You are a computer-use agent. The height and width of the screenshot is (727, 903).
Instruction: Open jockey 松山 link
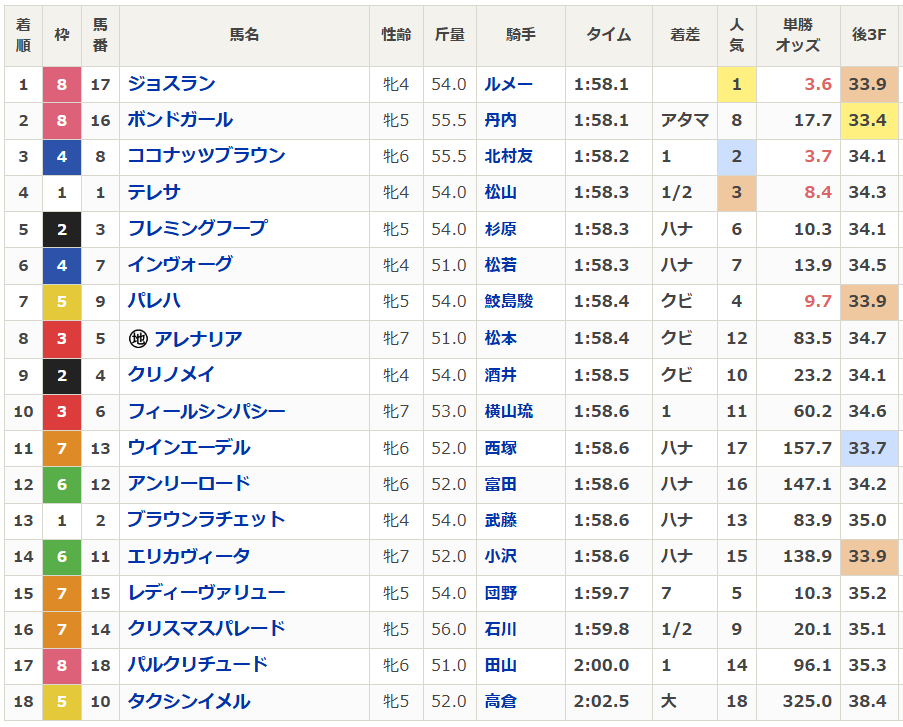(500, 192)
